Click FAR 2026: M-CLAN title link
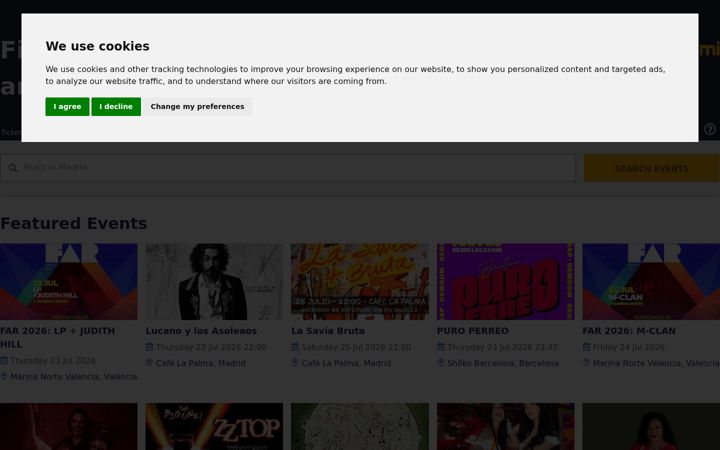The height and width of the screenshot is (450, 720). pyautogui.click(x=629, y=331)
